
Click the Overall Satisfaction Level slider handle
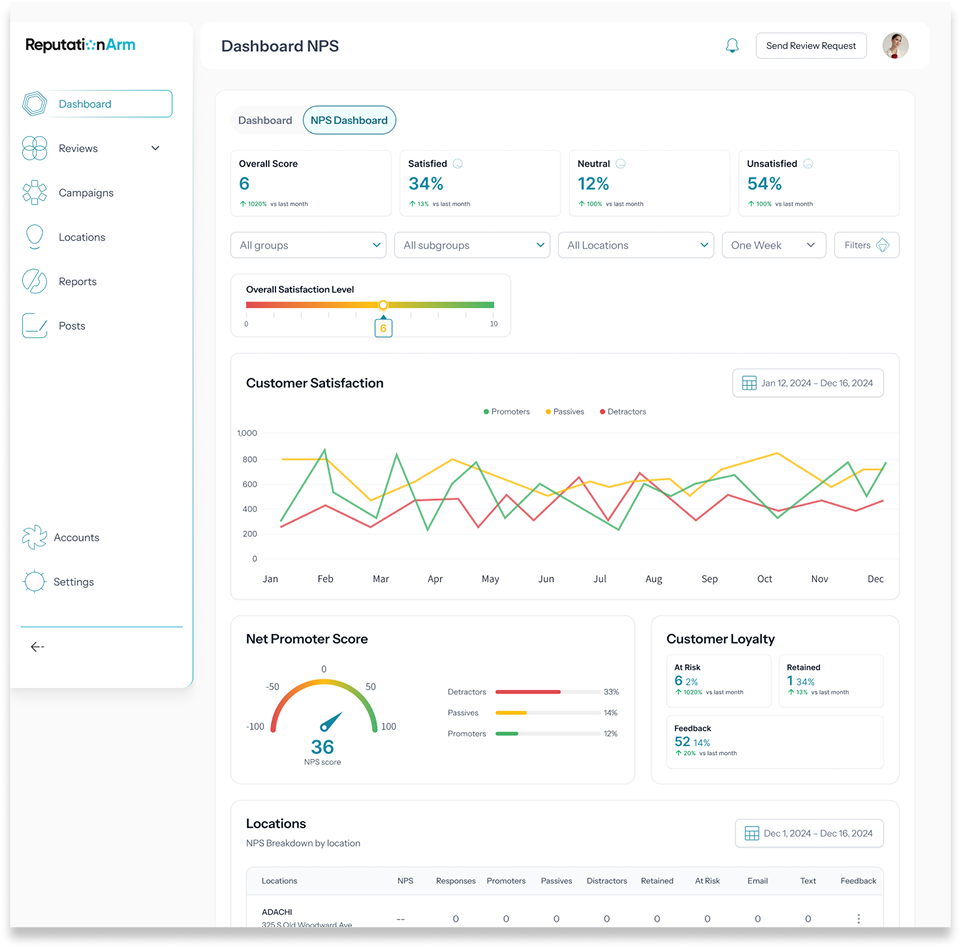tap(383, 305)
